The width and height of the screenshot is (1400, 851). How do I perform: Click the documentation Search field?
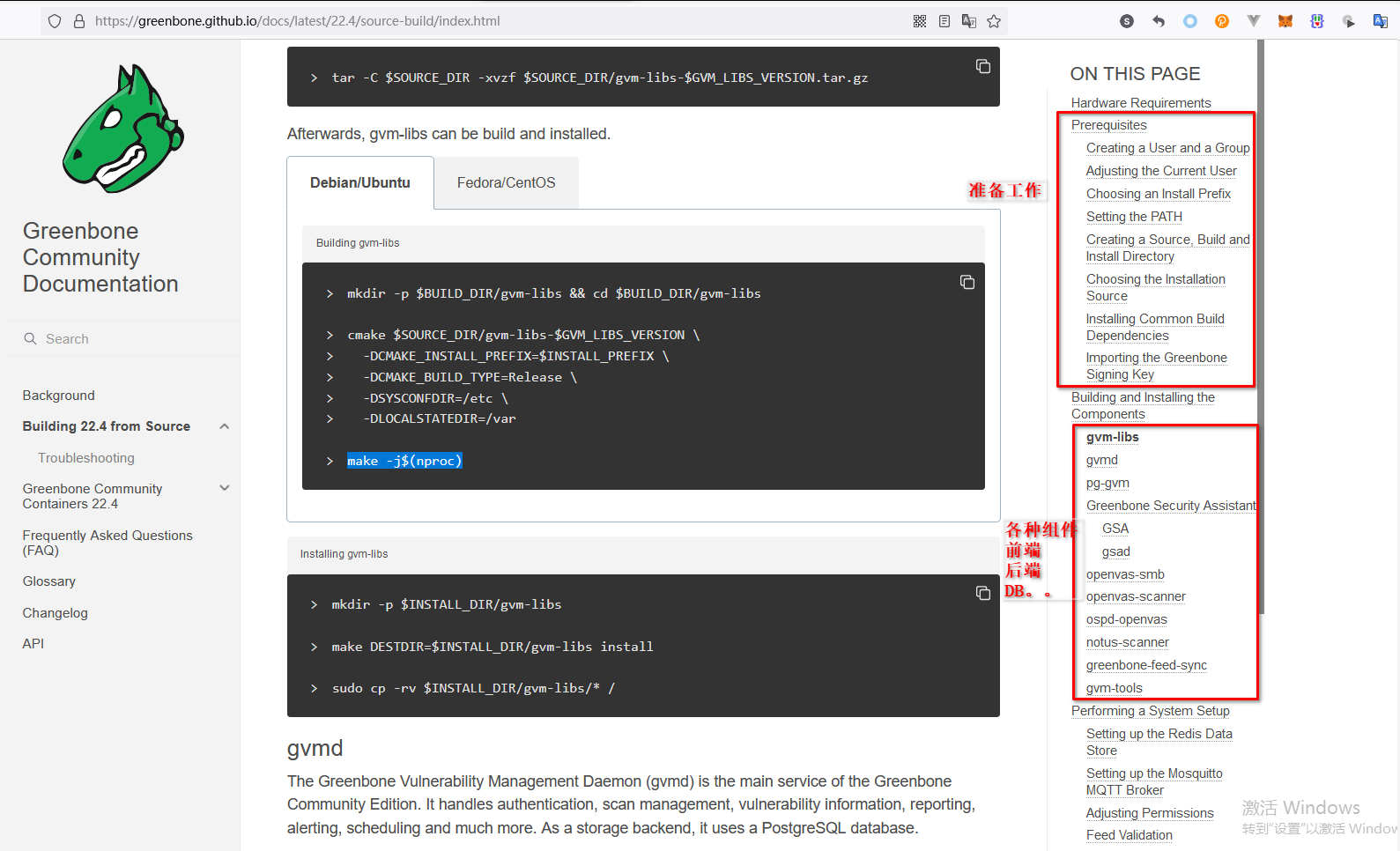click(x=123, y=339)
